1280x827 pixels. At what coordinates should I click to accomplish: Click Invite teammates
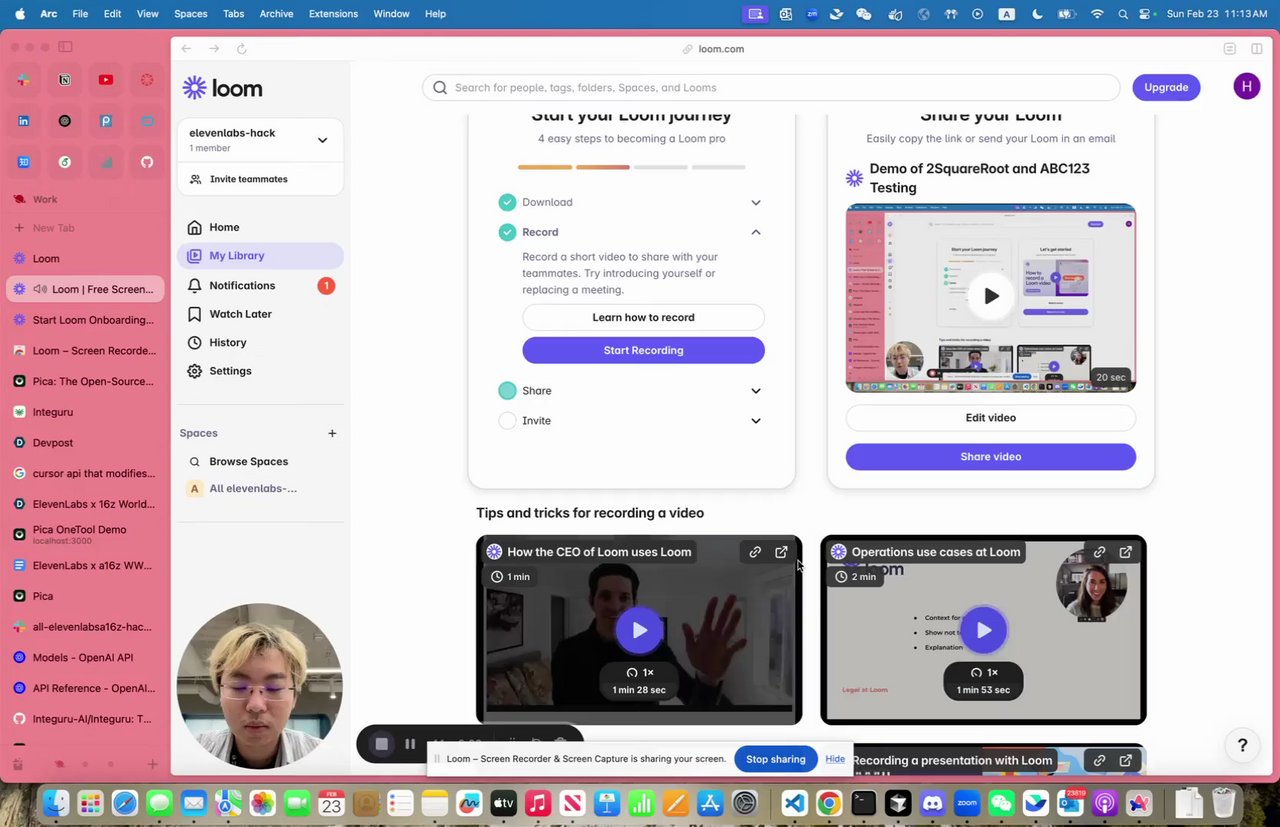pyautogui.click(x=248, y=179)
